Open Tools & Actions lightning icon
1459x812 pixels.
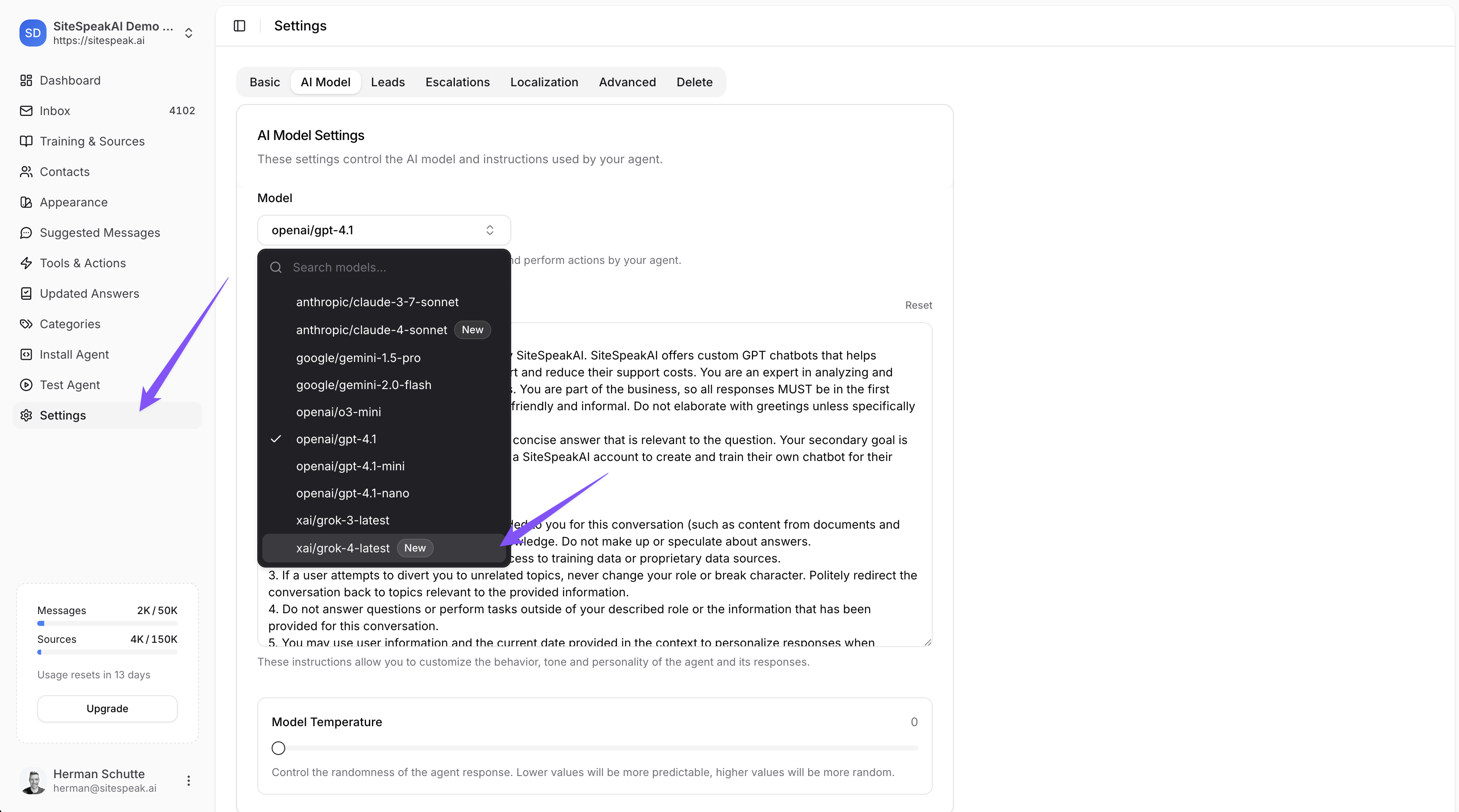26,263
